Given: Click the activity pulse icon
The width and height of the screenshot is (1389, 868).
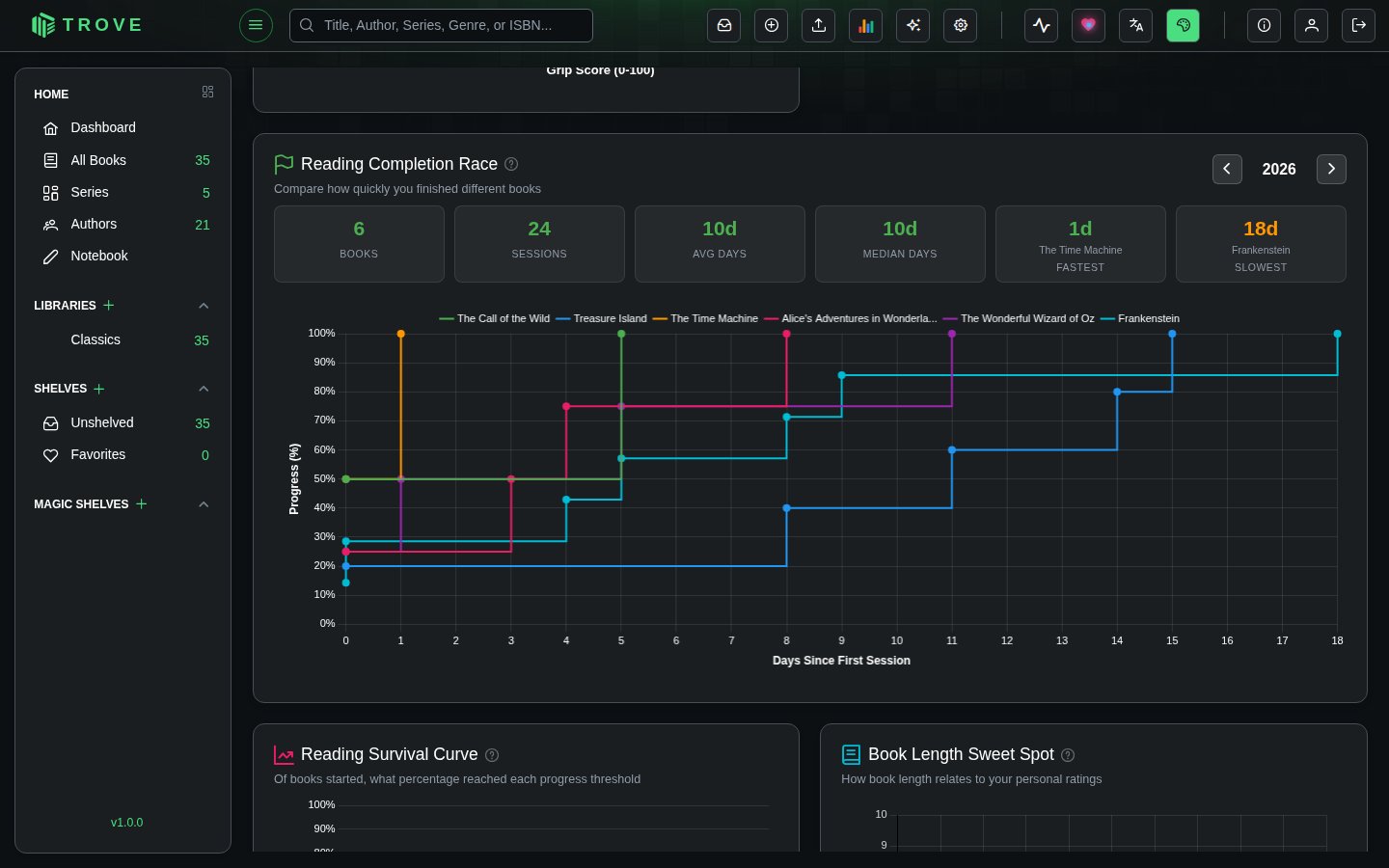Looking at the screenshot, I should click(x=1042, y=25).
